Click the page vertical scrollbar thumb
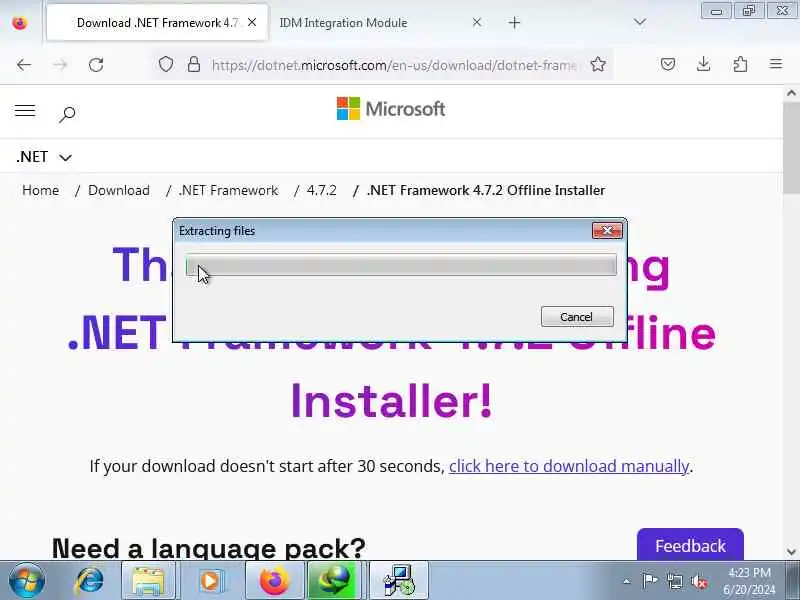Viewport: 800px width, 600px height. point(791,148)
